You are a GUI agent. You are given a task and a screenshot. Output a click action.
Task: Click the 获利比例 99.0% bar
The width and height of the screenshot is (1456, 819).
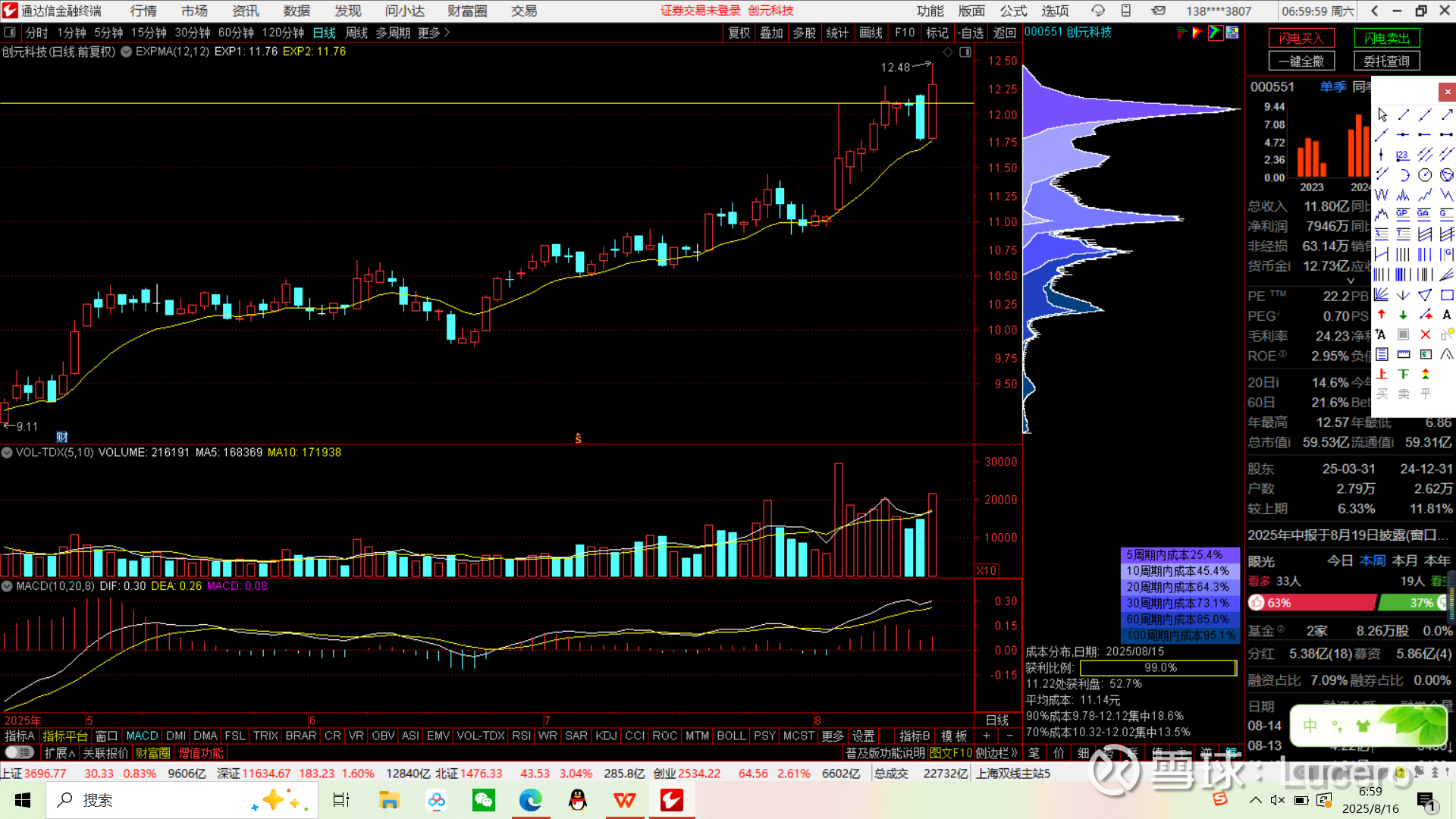pyautogui.click(x=1159, y=667)
